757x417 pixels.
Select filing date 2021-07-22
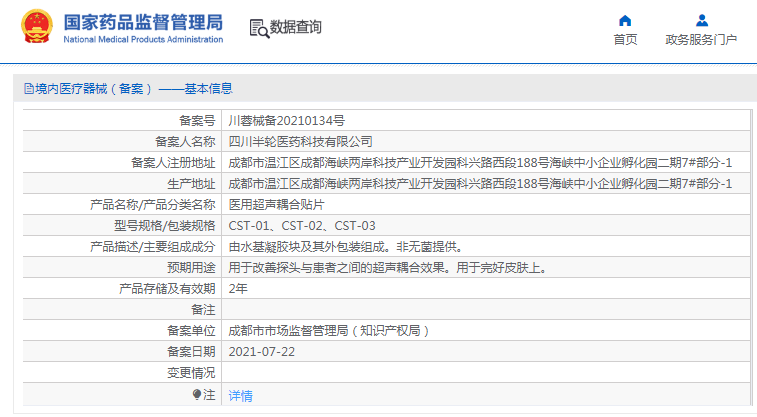(x=262, y=351)
